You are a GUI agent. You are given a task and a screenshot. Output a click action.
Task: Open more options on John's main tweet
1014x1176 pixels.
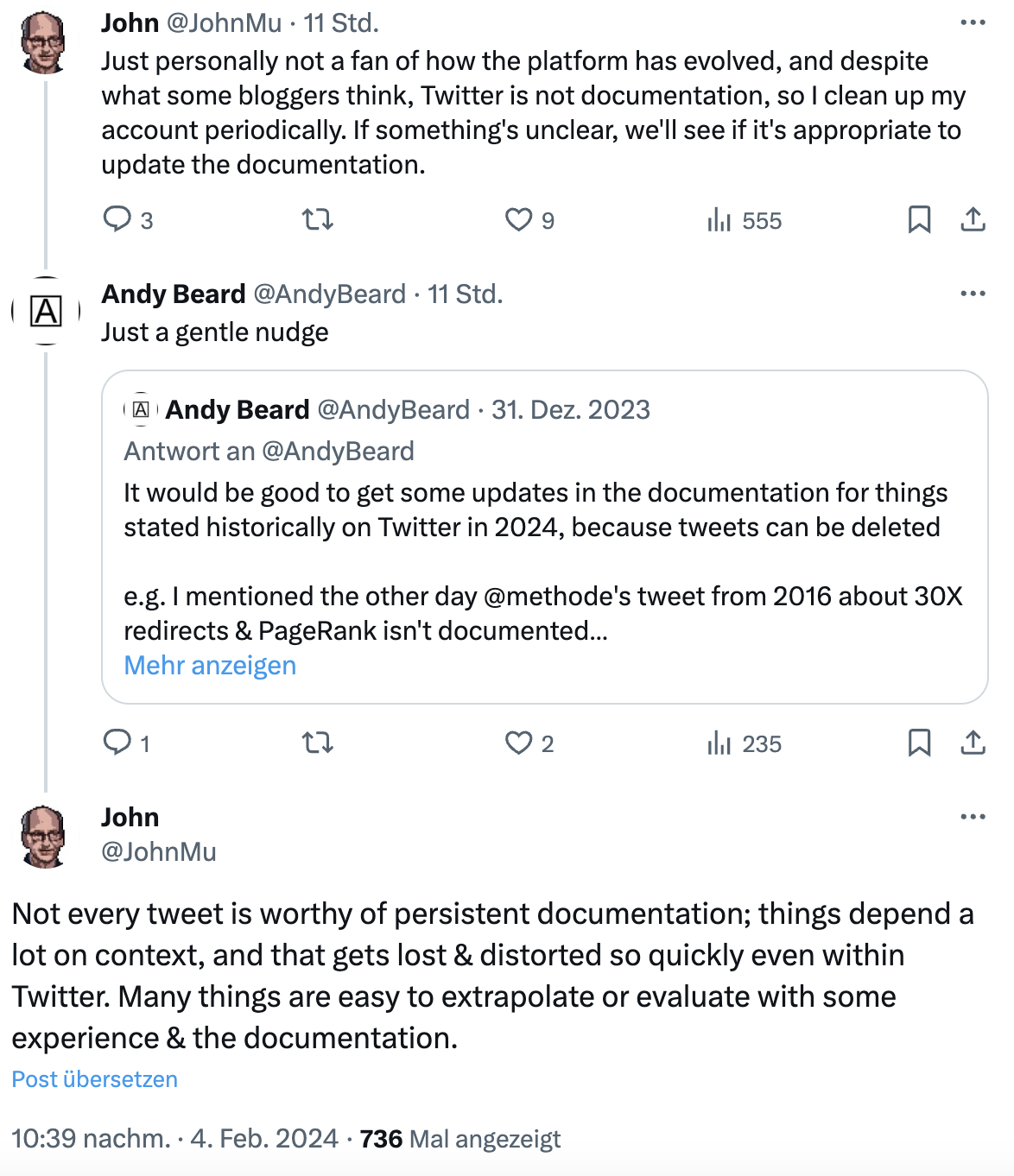(973, 817)
